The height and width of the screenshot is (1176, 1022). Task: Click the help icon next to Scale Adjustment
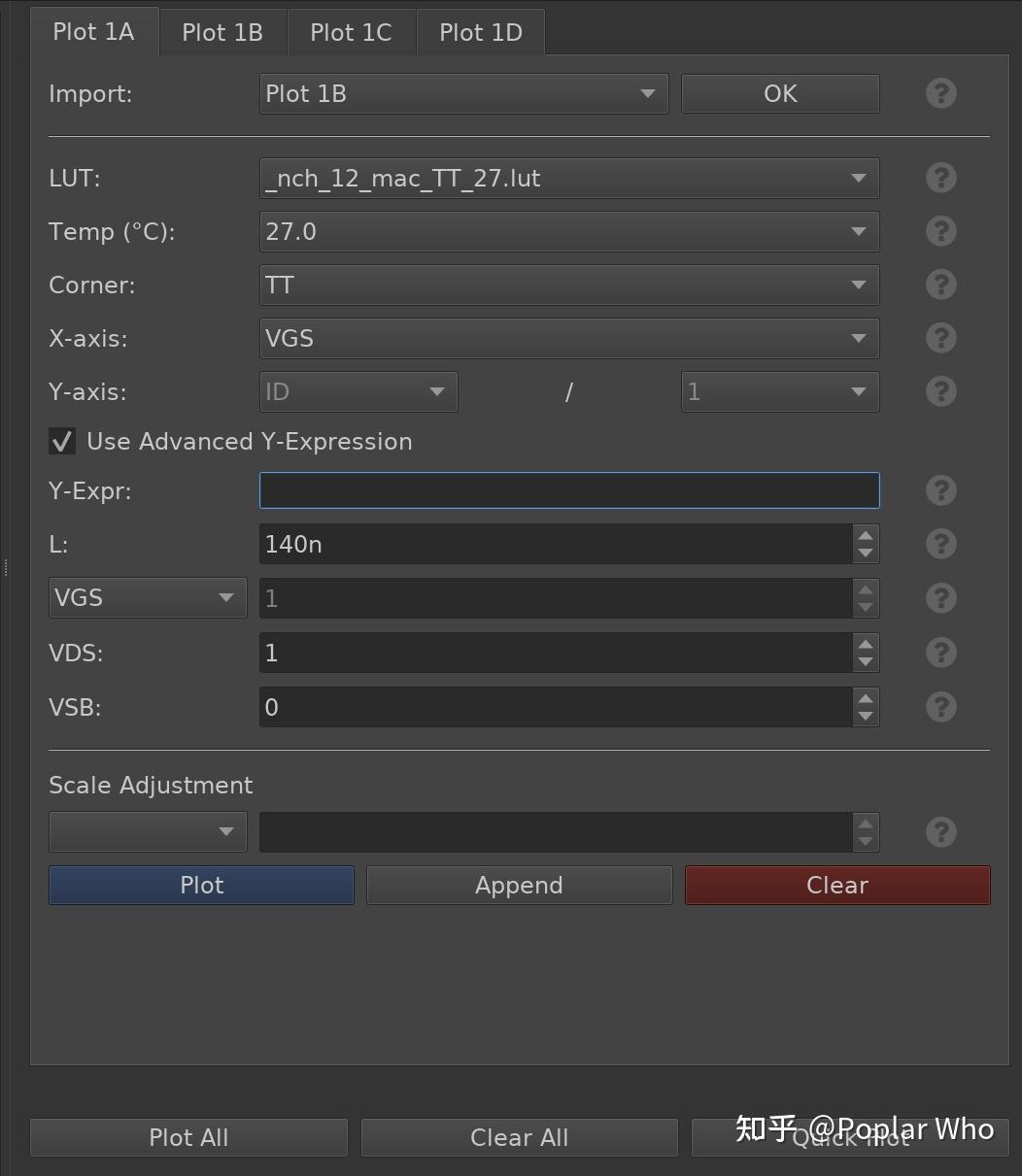click(939, 831)
